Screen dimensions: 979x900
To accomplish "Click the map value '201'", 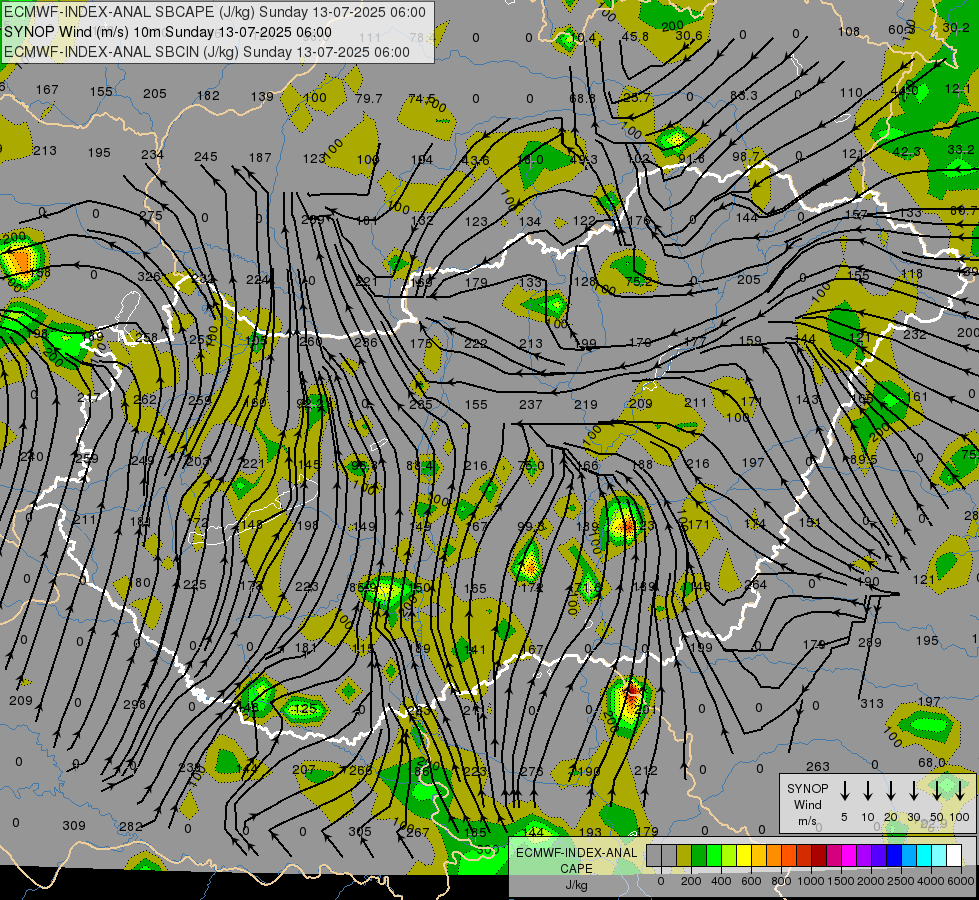I will coord(647,710).
